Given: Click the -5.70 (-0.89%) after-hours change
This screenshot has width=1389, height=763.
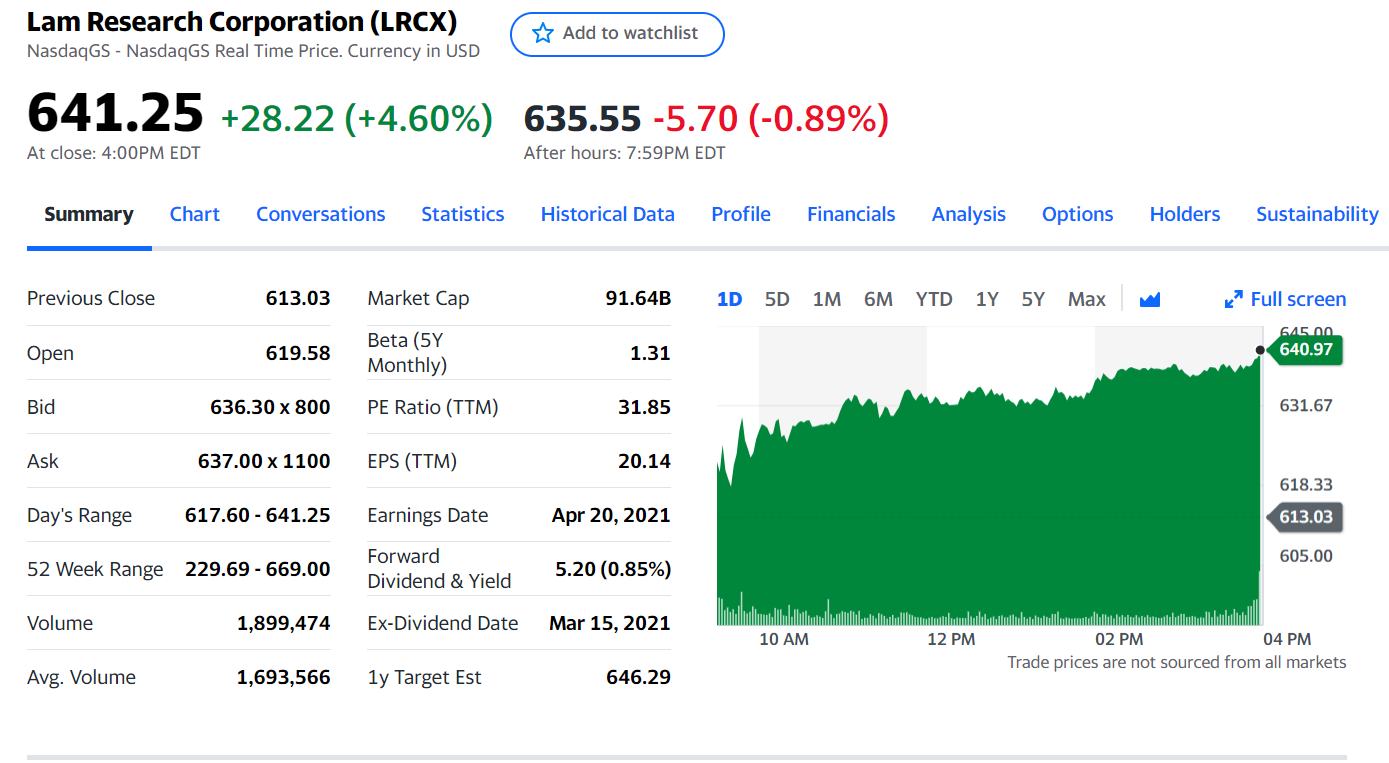Looking at the screenshot, I should pyautogui.click(x=771, y=119).
